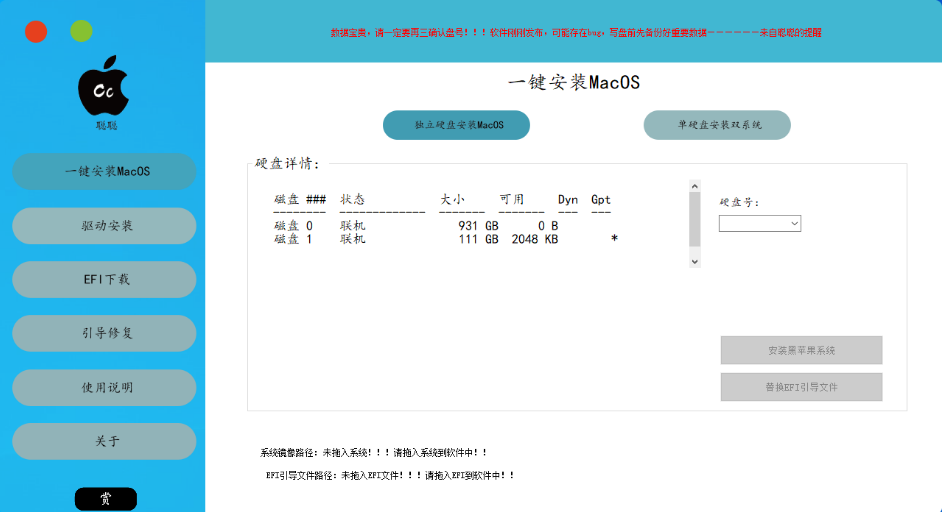Open the 硬盘号 dropdown
This screenshot has width=942, height=512.
[x=760, y=224]
